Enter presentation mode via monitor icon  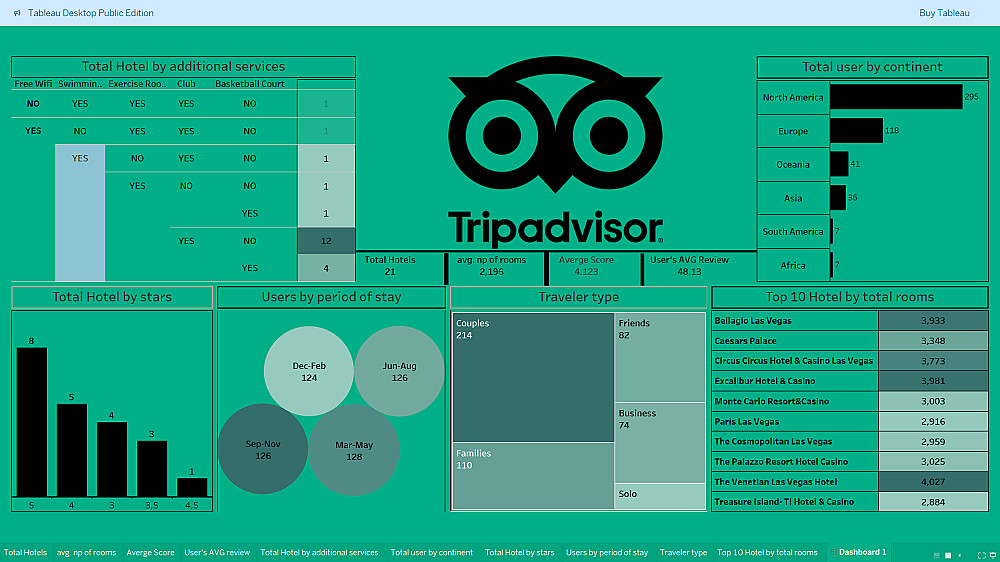tap(993, 555)
